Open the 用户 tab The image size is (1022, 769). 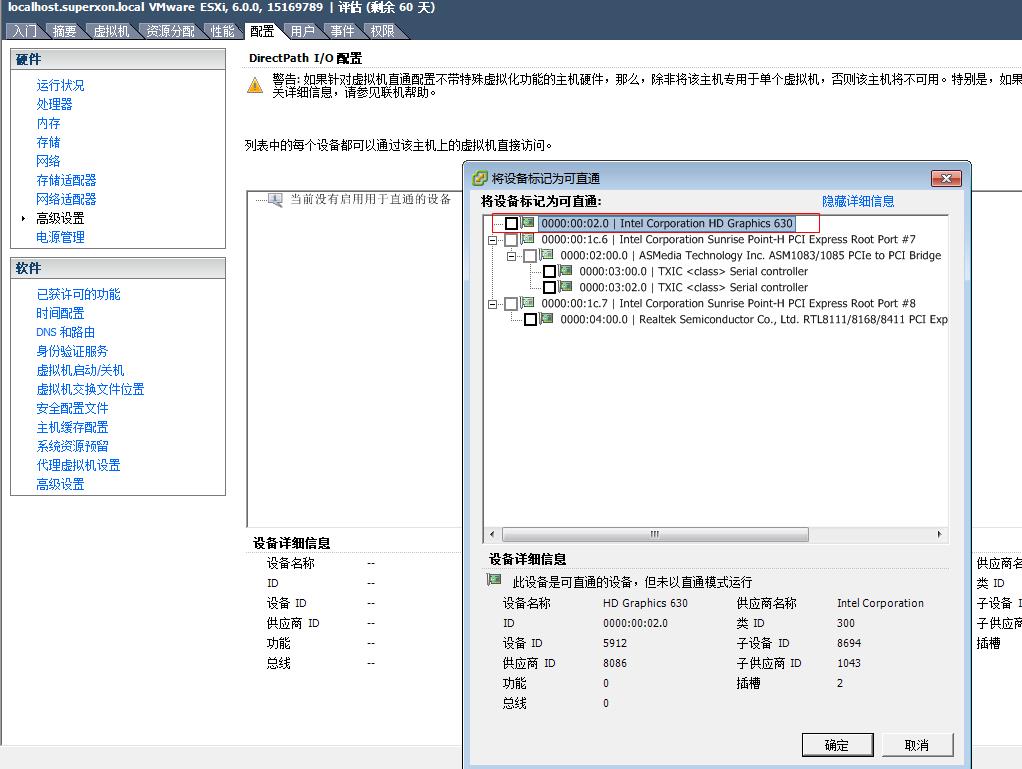pyautogui.click(x=302, y=31)
